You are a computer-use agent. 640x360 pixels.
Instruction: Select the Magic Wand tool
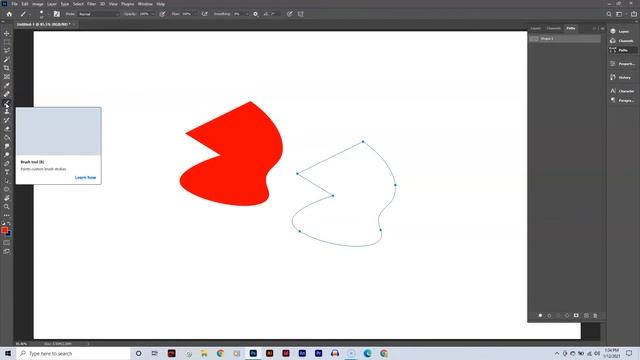coord(7,60)
